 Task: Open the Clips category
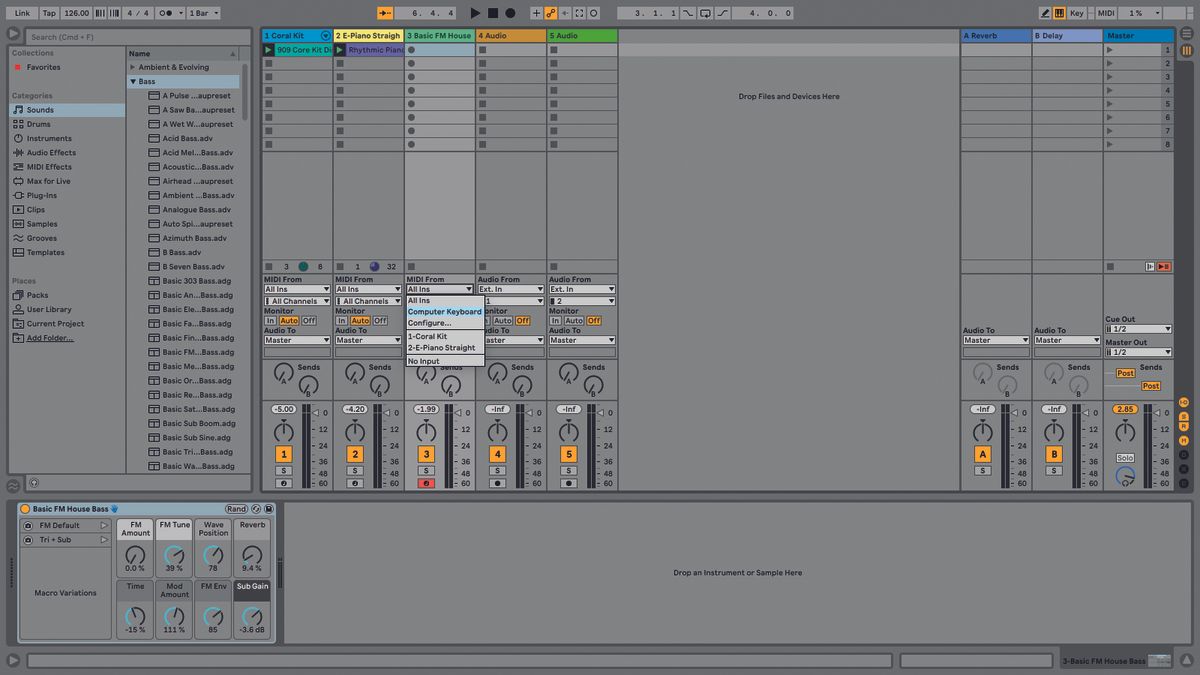tap(67, 210)
